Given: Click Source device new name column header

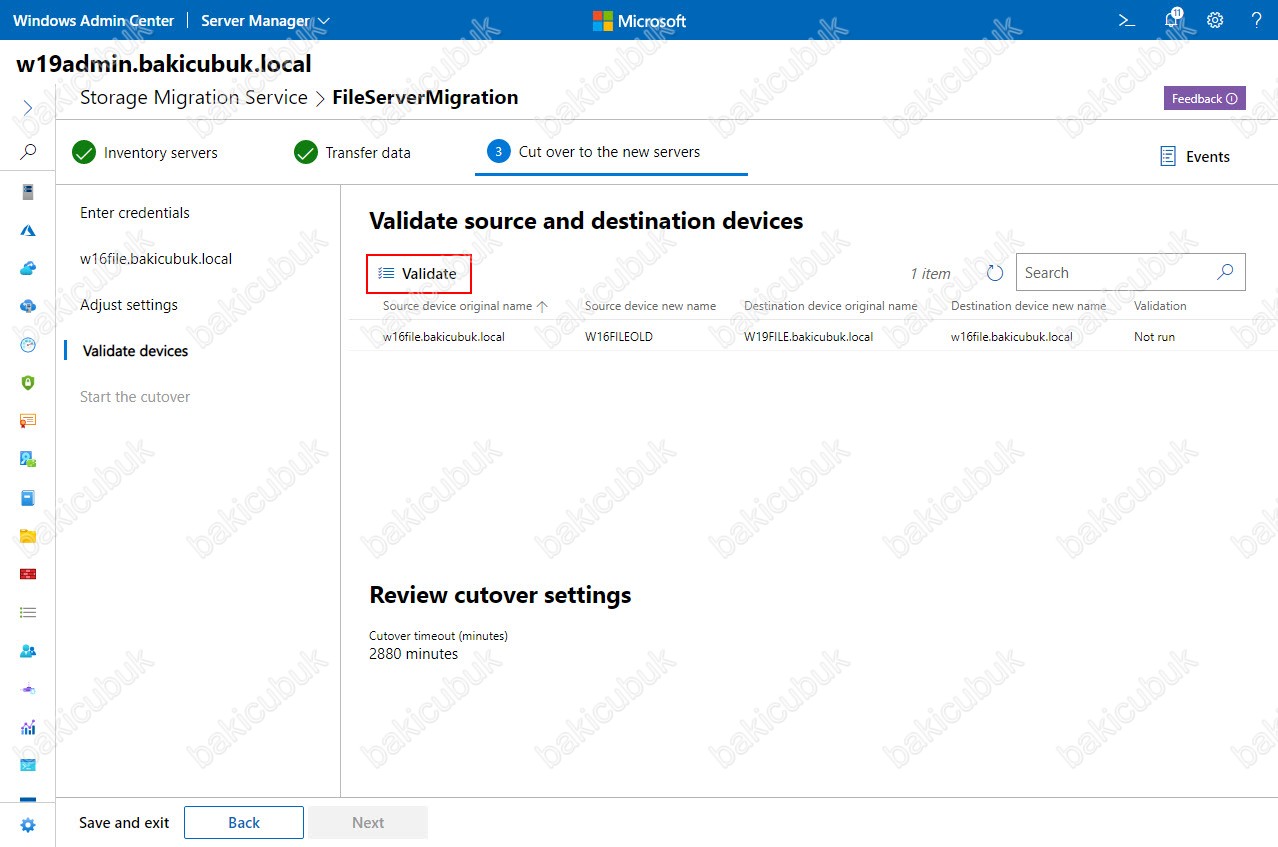Looking at the screenshot, I should pos(650,306).
